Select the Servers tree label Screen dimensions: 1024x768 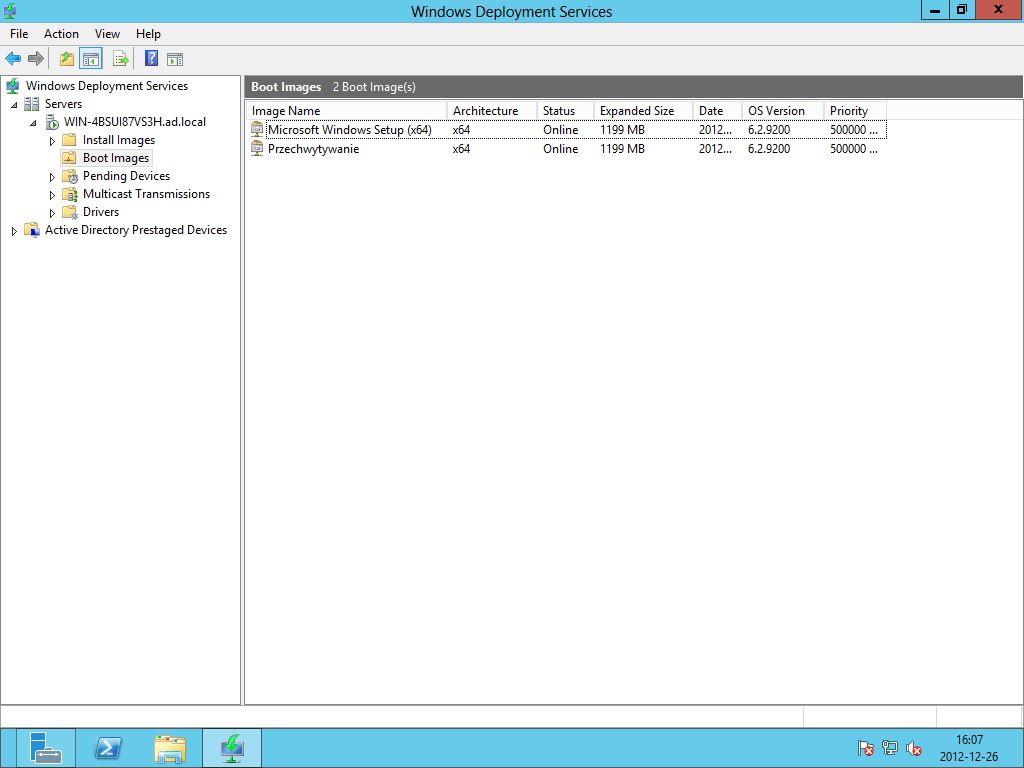[63, 104]
